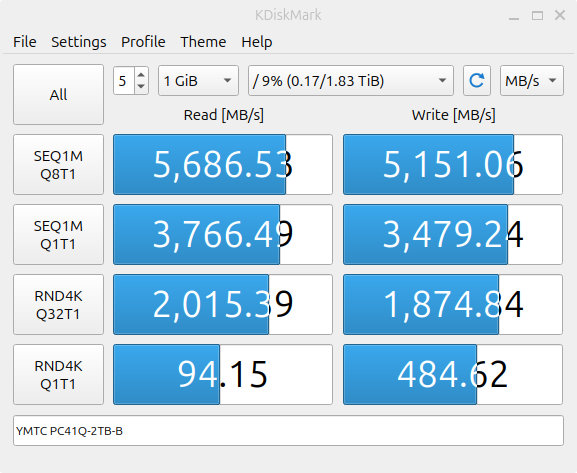Decrease the test count with the down arrow
577x473 pixels.
pos(141,87)
